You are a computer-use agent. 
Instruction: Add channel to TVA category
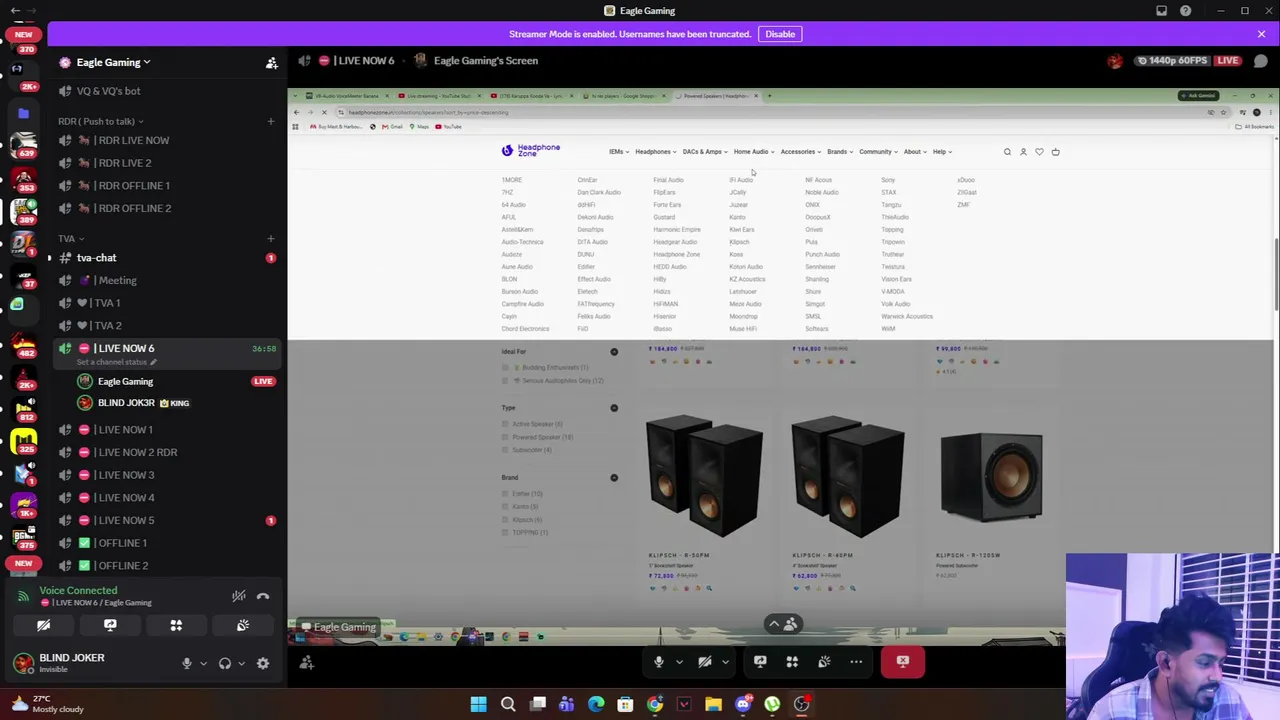click(x=270, y=239)
